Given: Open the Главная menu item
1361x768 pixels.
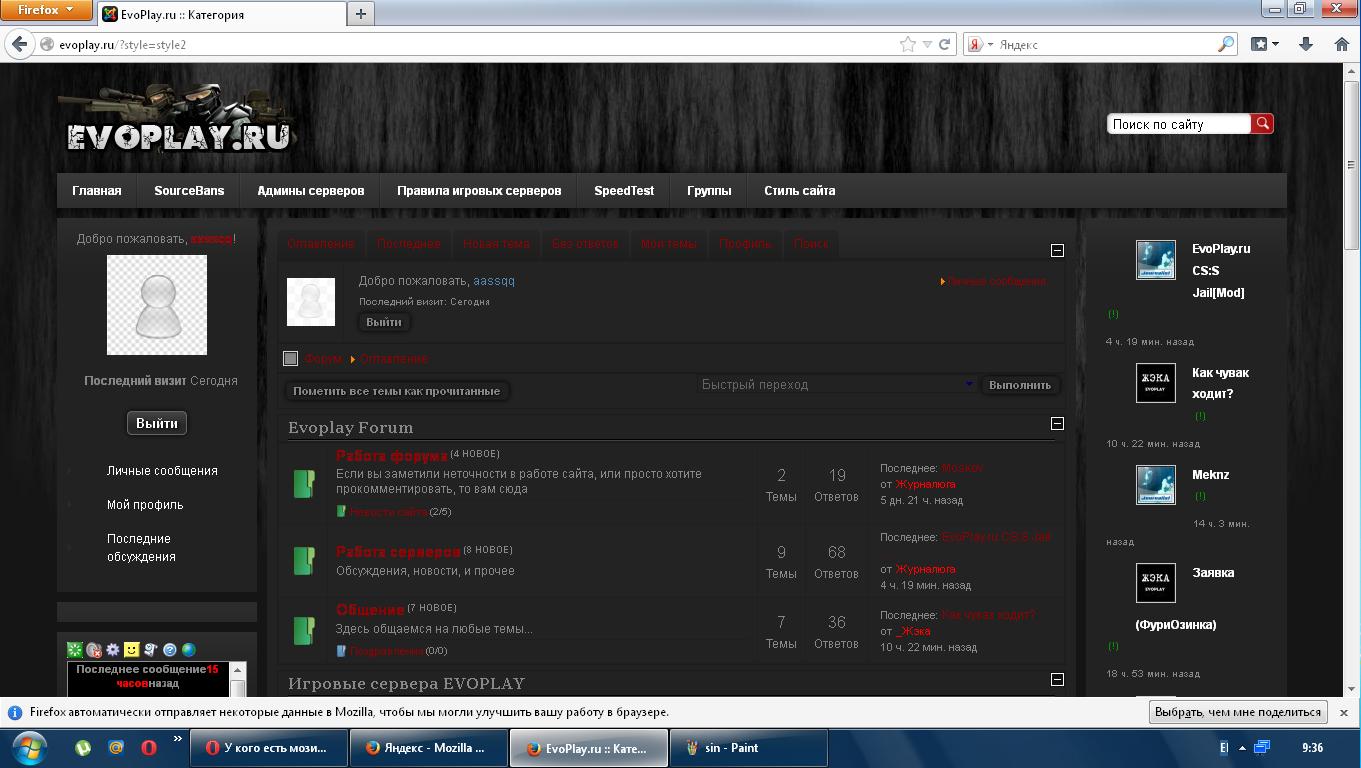Looking at the screenshot, I should [x=97, y=190].
